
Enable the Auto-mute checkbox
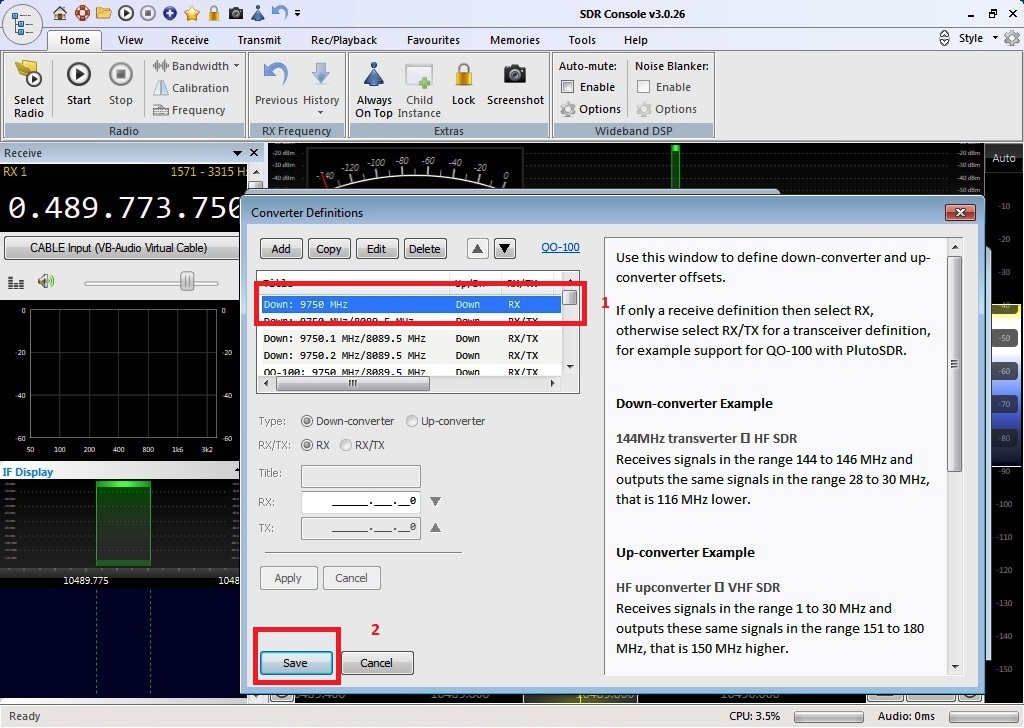click(x=568, y=87)
